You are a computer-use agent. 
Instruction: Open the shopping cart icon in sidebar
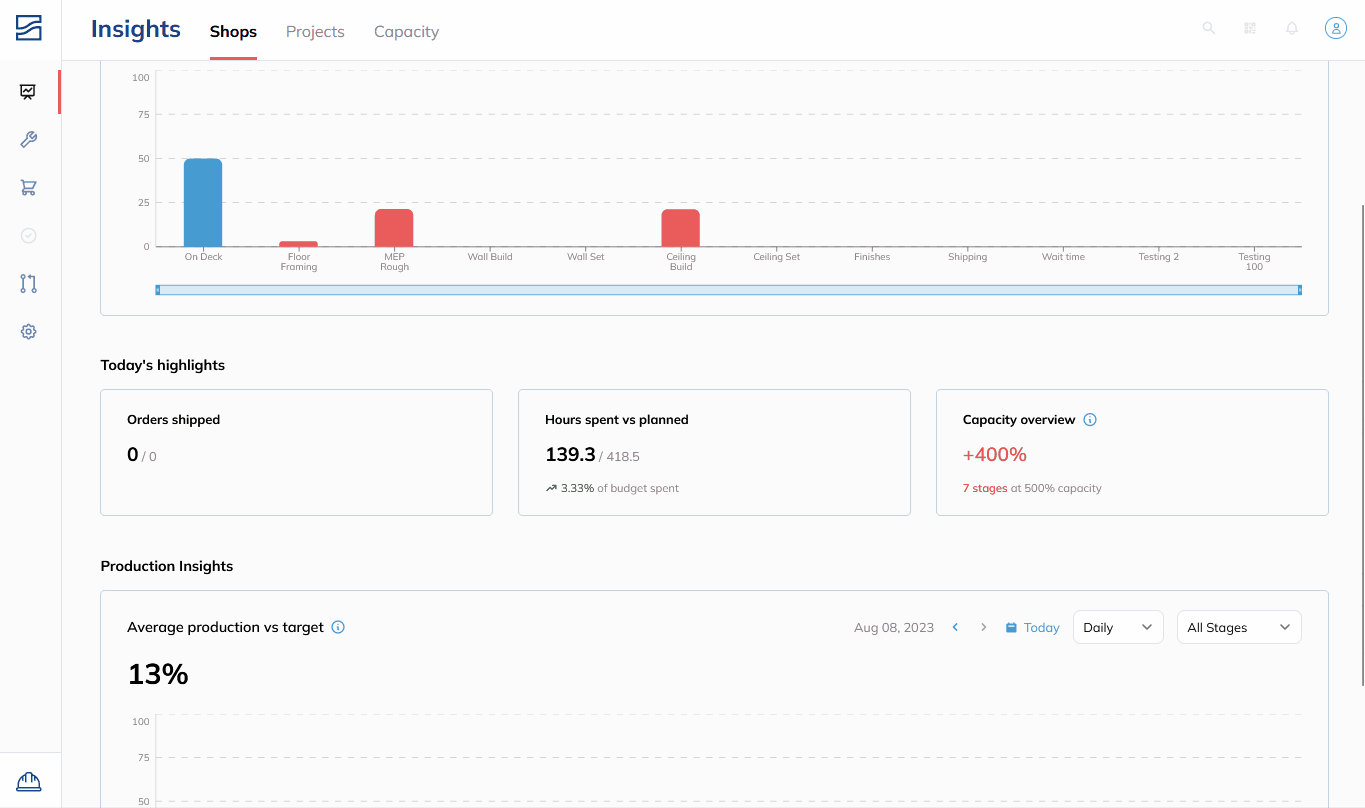pos(28,188)
